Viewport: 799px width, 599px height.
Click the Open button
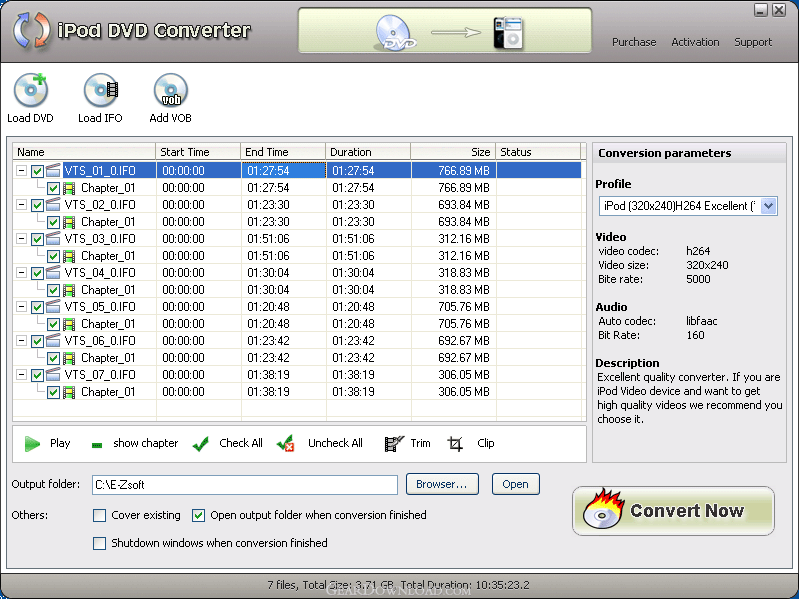coord(515,484)
